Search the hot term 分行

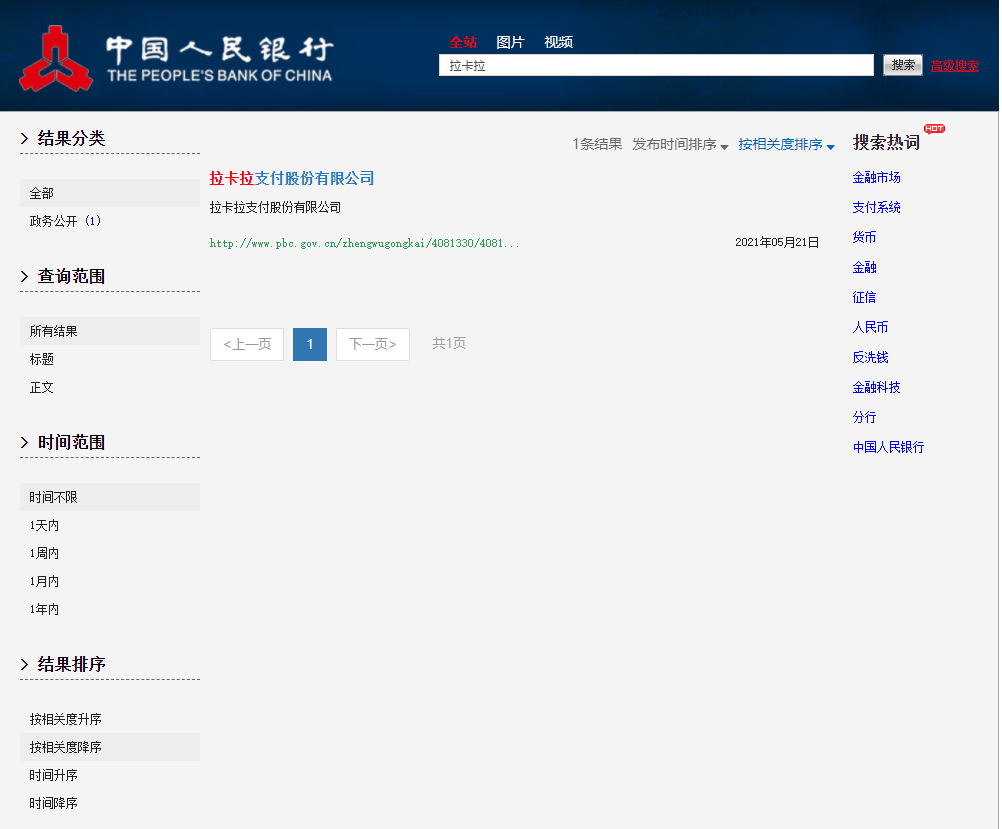pos(864,418)
